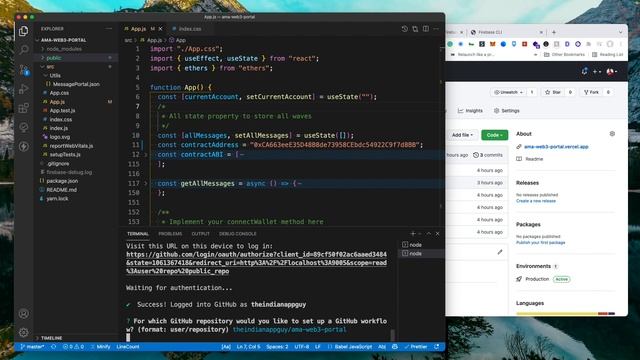This screenshot has height=360, width=640.
Task: Fork the repository on GitHub
Action: 591,92
